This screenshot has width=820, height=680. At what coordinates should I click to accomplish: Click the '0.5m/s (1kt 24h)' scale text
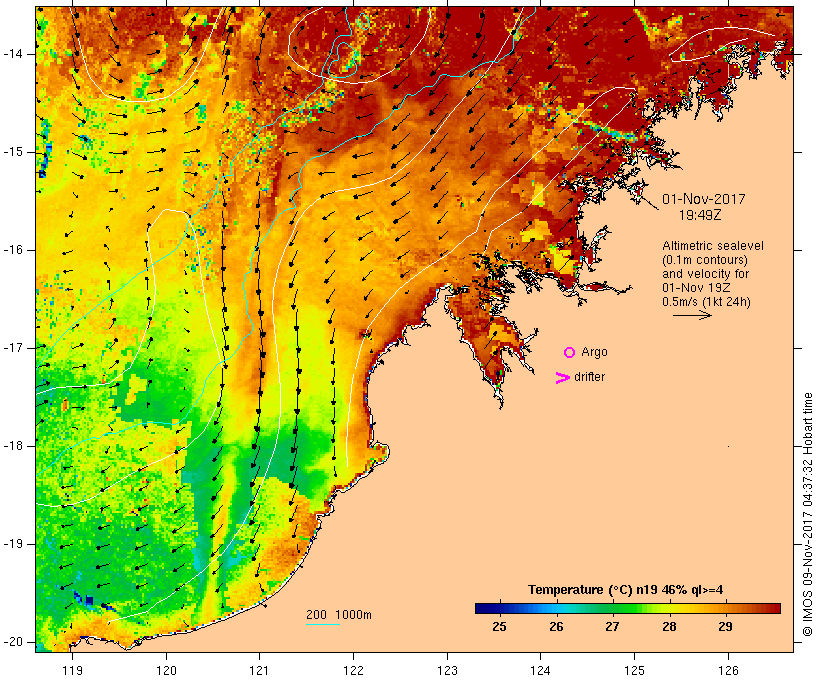706,302
